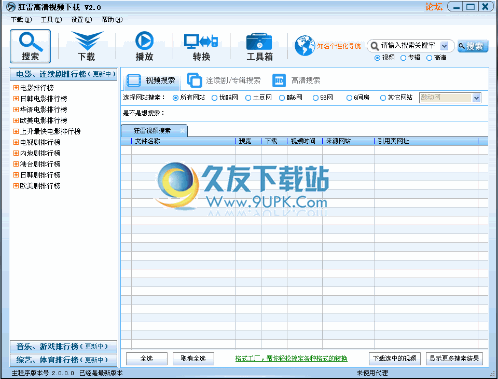The image size is (498, 379).
Task: Select the 酷6网 site radio button
Action: (282, 98)
